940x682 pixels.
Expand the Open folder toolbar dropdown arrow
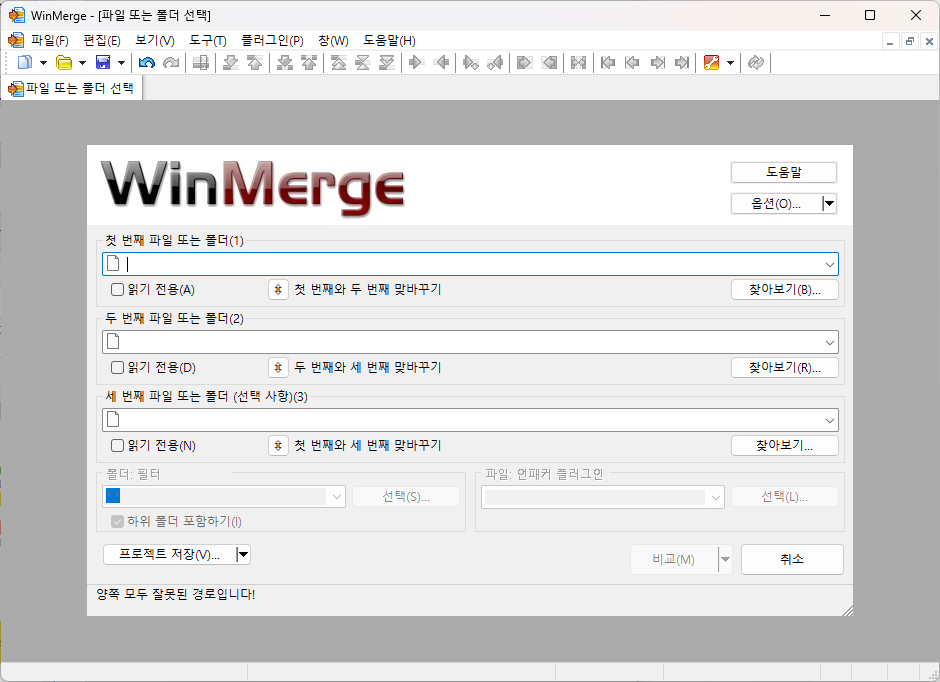pos(82,62)
